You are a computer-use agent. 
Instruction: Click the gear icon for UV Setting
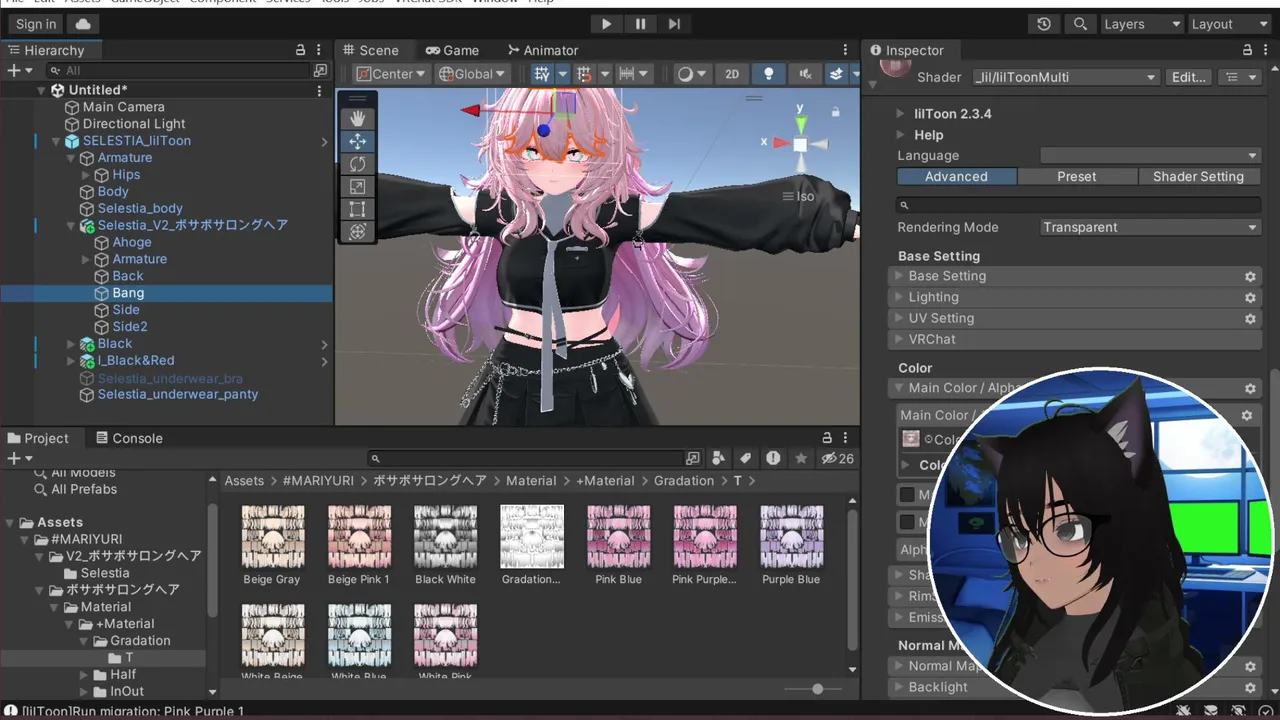(x=1250, y=318)
